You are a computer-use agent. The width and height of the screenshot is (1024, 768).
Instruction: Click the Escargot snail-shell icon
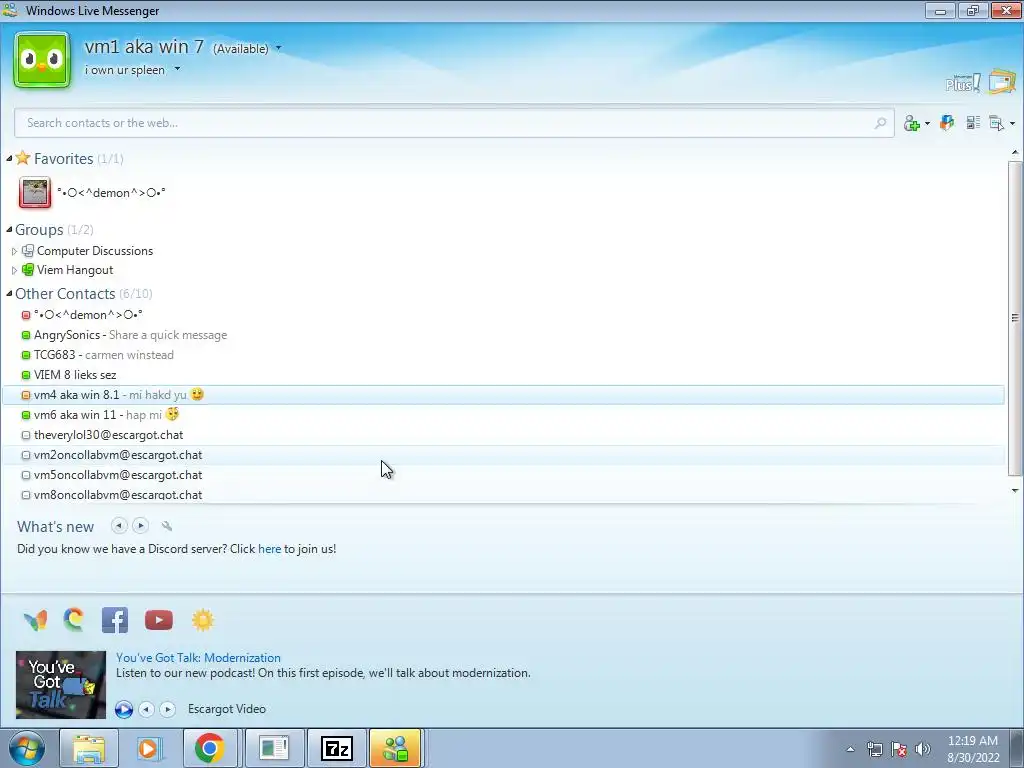pos(74,619)
